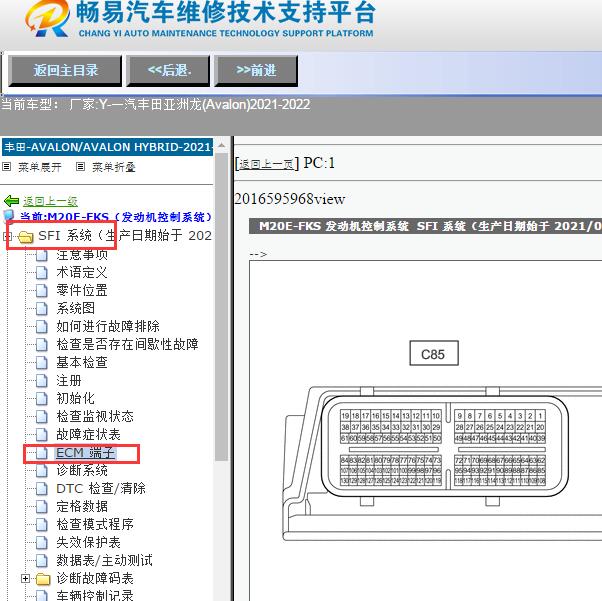Click document icon beside 诊断系统
602x601 pixels.
click(41, 471)
